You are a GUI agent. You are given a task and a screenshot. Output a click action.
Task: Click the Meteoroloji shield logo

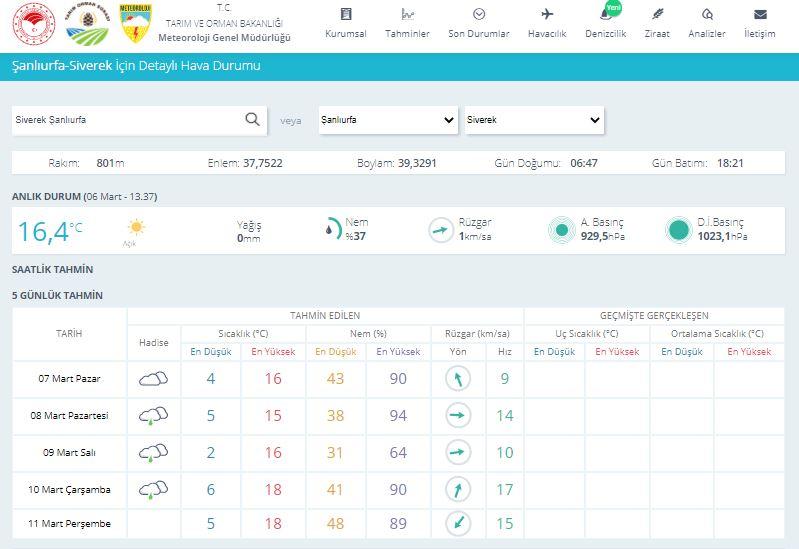[136, 23]
